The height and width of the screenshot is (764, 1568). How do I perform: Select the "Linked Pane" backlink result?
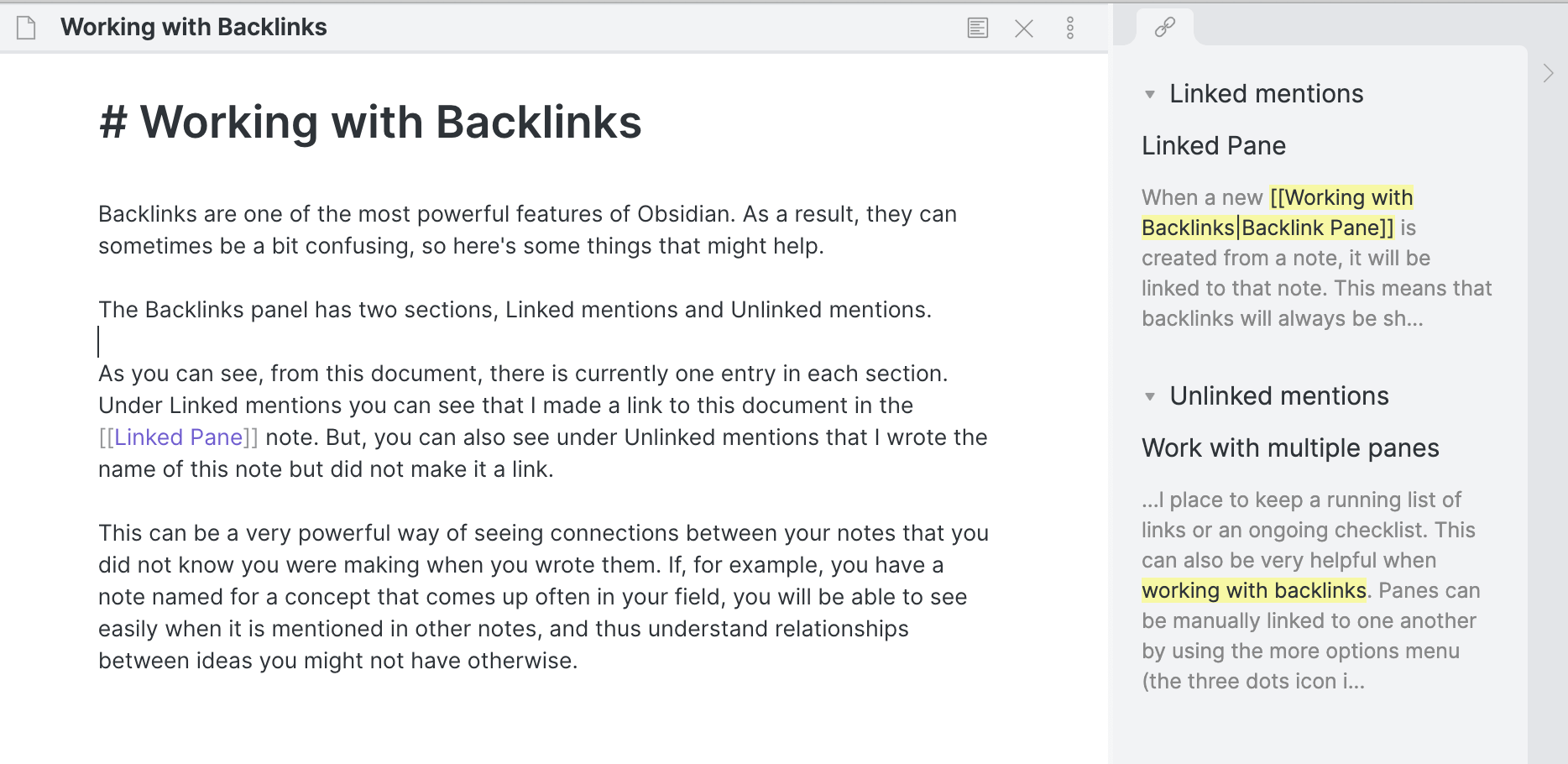(x=1212, y=145)
